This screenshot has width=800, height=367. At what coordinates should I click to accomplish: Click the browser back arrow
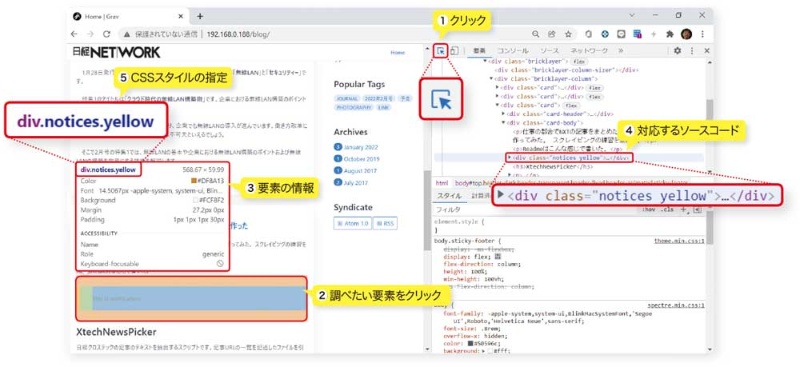(75, 34)
